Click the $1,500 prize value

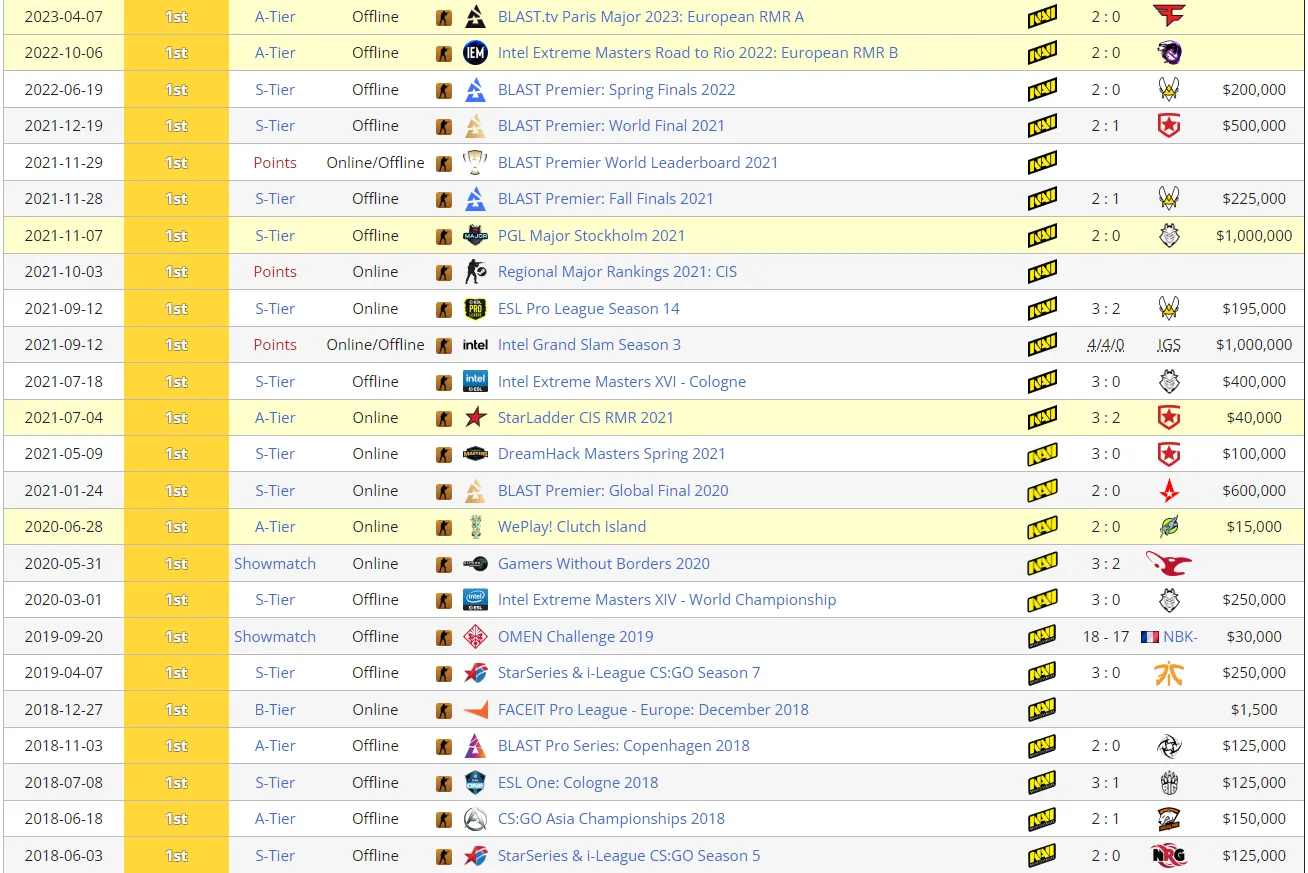coord(1254,709)
